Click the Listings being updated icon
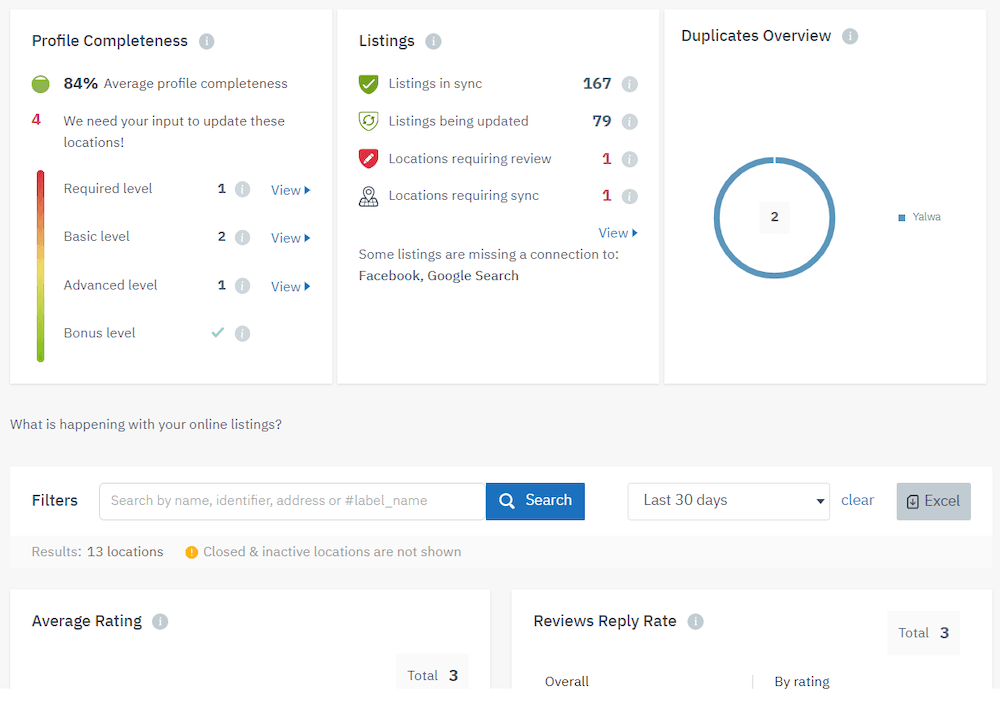 [x=368, y=121]
